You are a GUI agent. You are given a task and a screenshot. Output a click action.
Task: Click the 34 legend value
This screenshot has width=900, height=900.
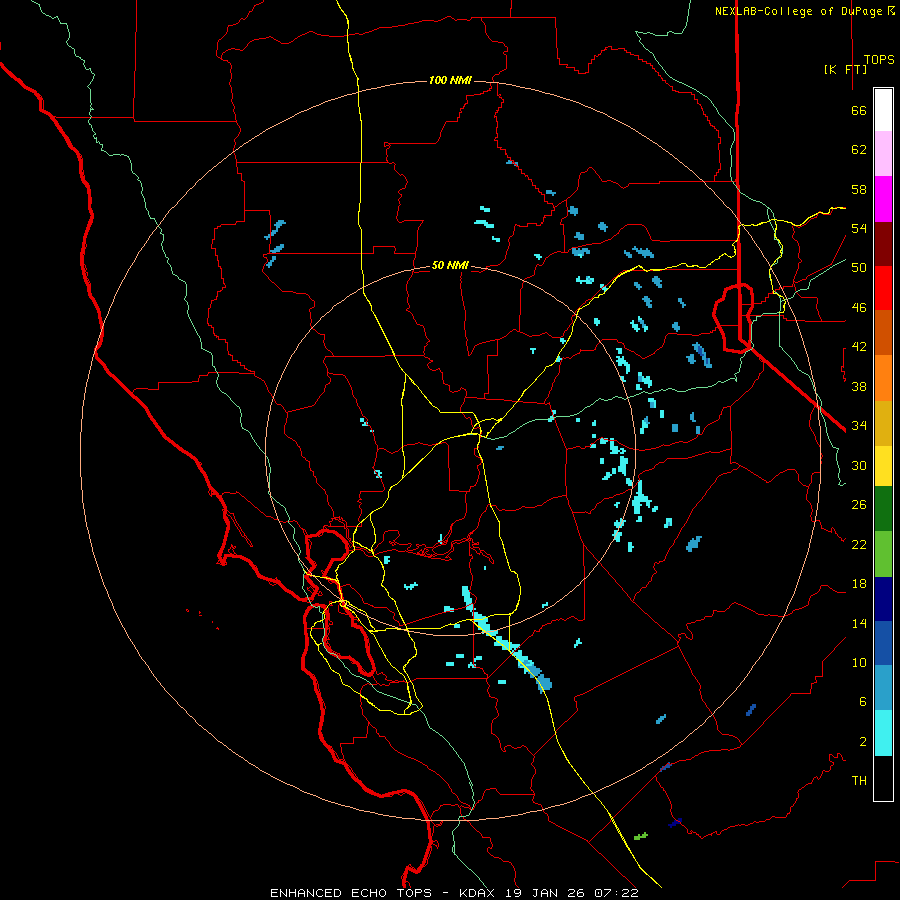(x=859, y=425)
